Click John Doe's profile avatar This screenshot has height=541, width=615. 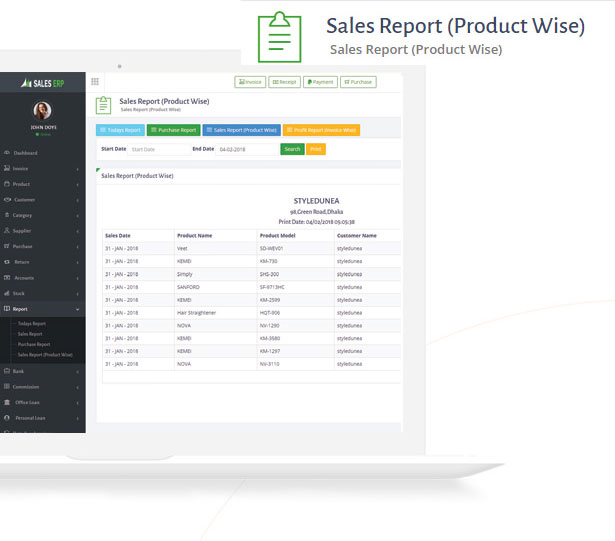click(x=42, y=111)
